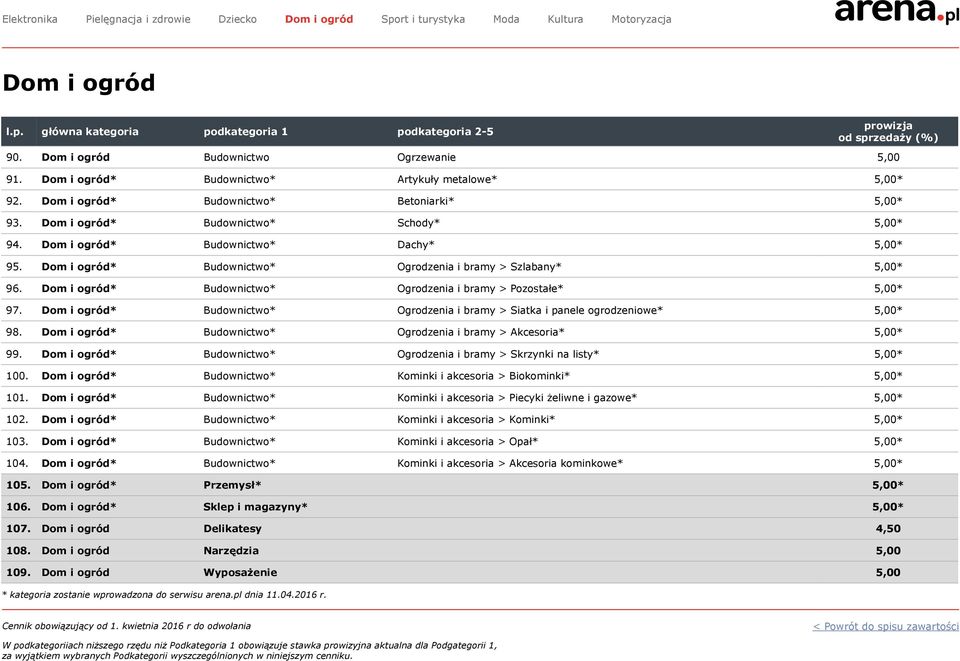
Task: Click Ogrodzenia i bramy > Pozostałe* entry
Action: (480, 288)
